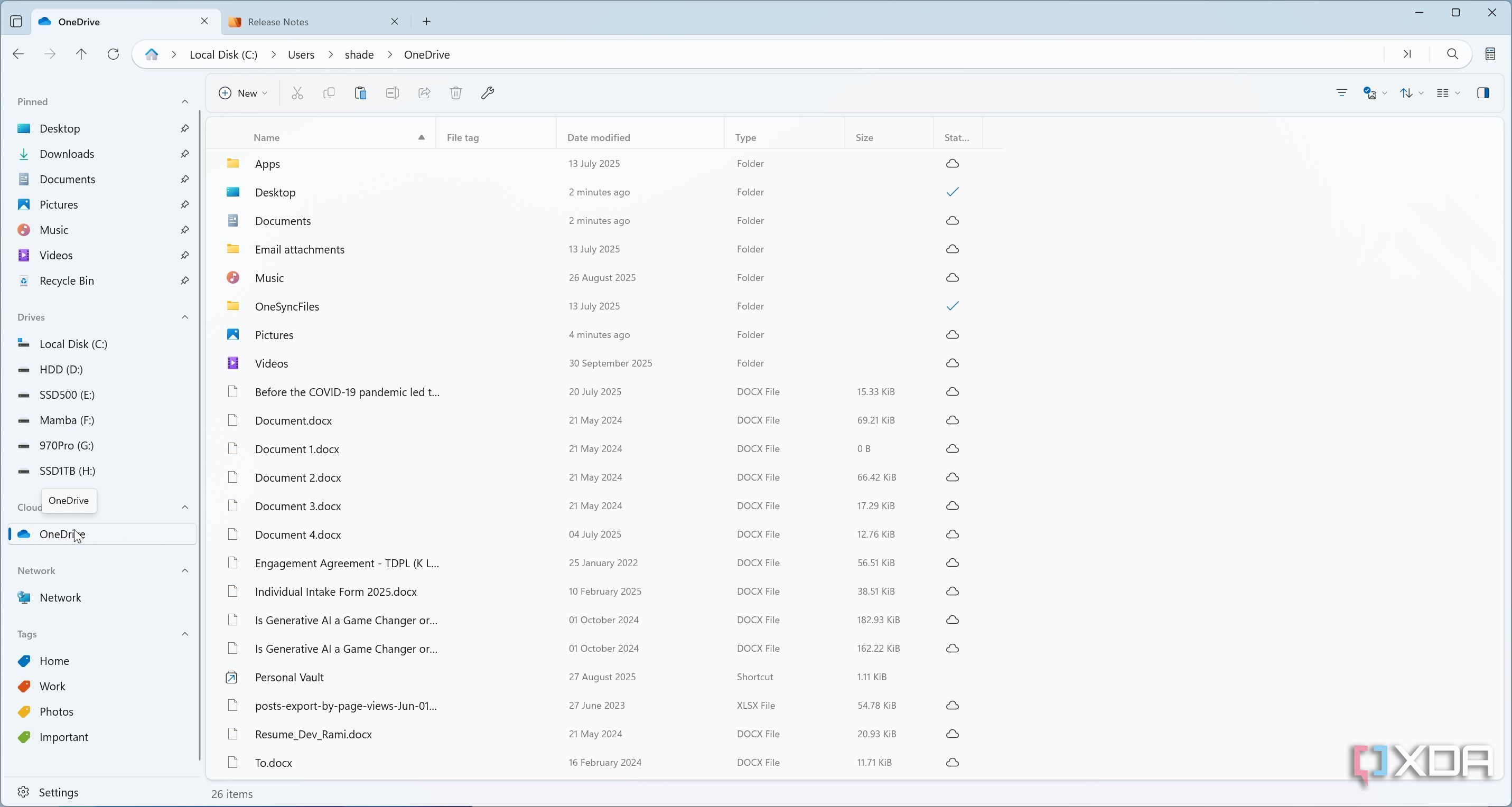Open SSD500 (E:) drive in sidebar

pyautogui.click(x=102, y=395)
